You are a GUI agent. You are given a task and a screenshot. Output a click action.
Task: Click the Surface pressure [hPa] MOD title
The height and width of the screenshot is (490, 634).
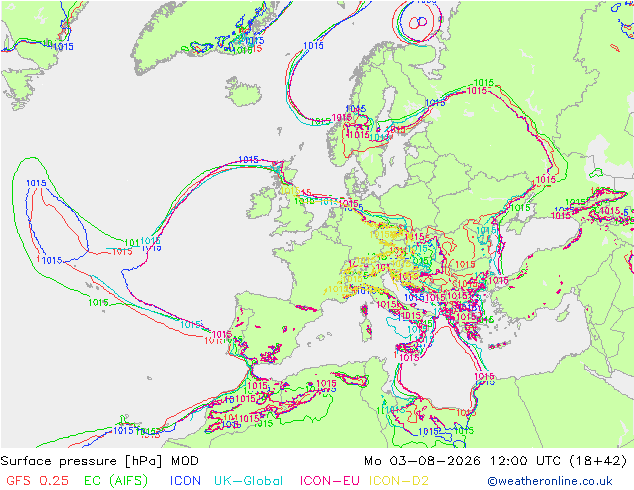coord(99,461)
